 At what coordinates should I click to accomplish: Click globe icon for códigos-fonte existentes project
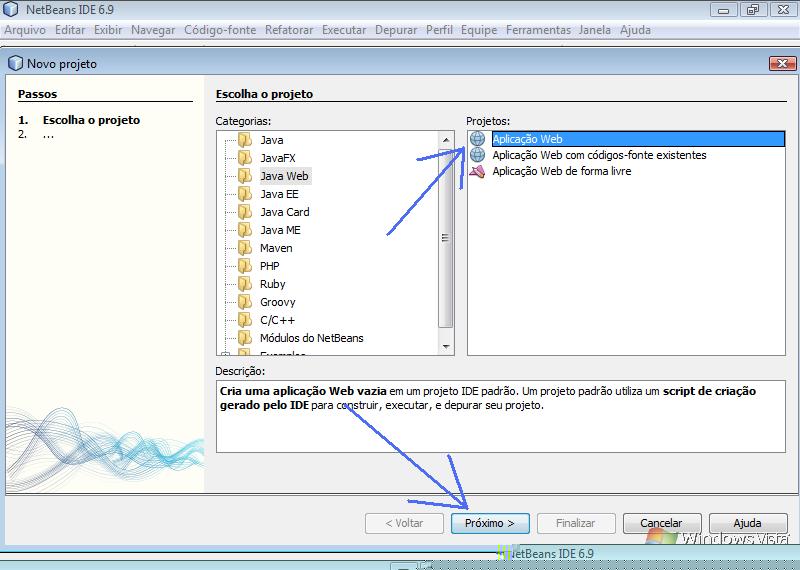[x=478, y=155]
